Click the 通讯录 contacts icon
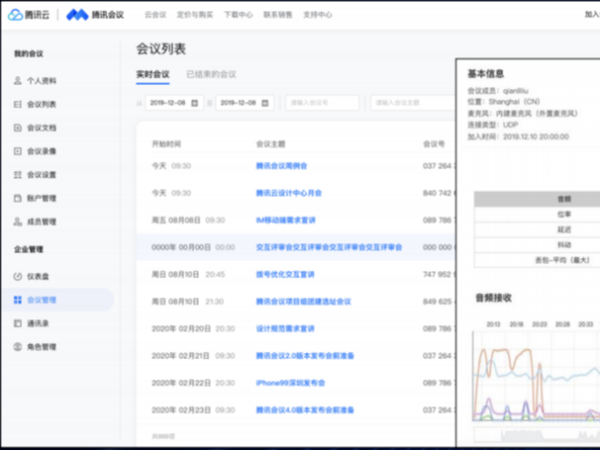Viewport: 600px width, 450px height. point(17,323)
